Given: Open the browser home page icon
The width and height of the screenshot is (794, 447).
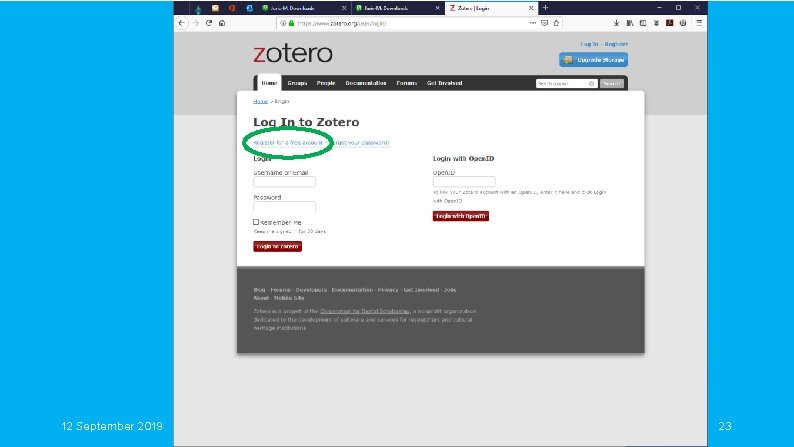Looking at the screenshot, I should tap(222, 23).
